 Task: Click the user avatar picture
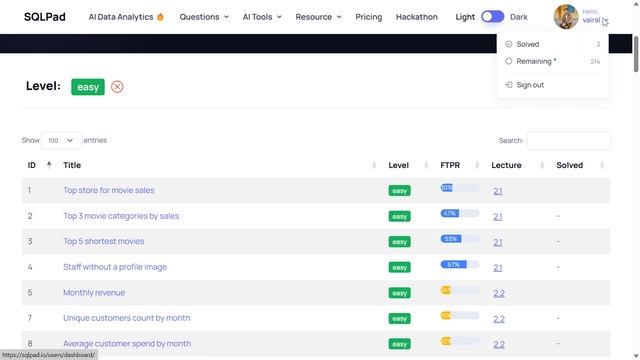click(x=566, y=17)
